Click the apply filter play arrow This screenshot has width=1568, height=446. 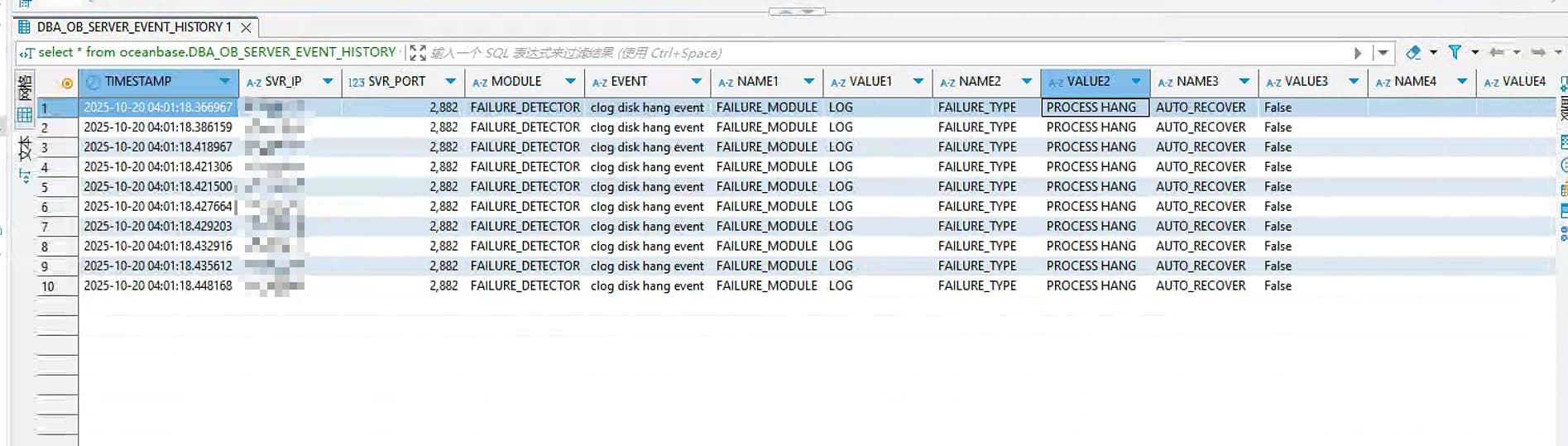point(1358,53)
